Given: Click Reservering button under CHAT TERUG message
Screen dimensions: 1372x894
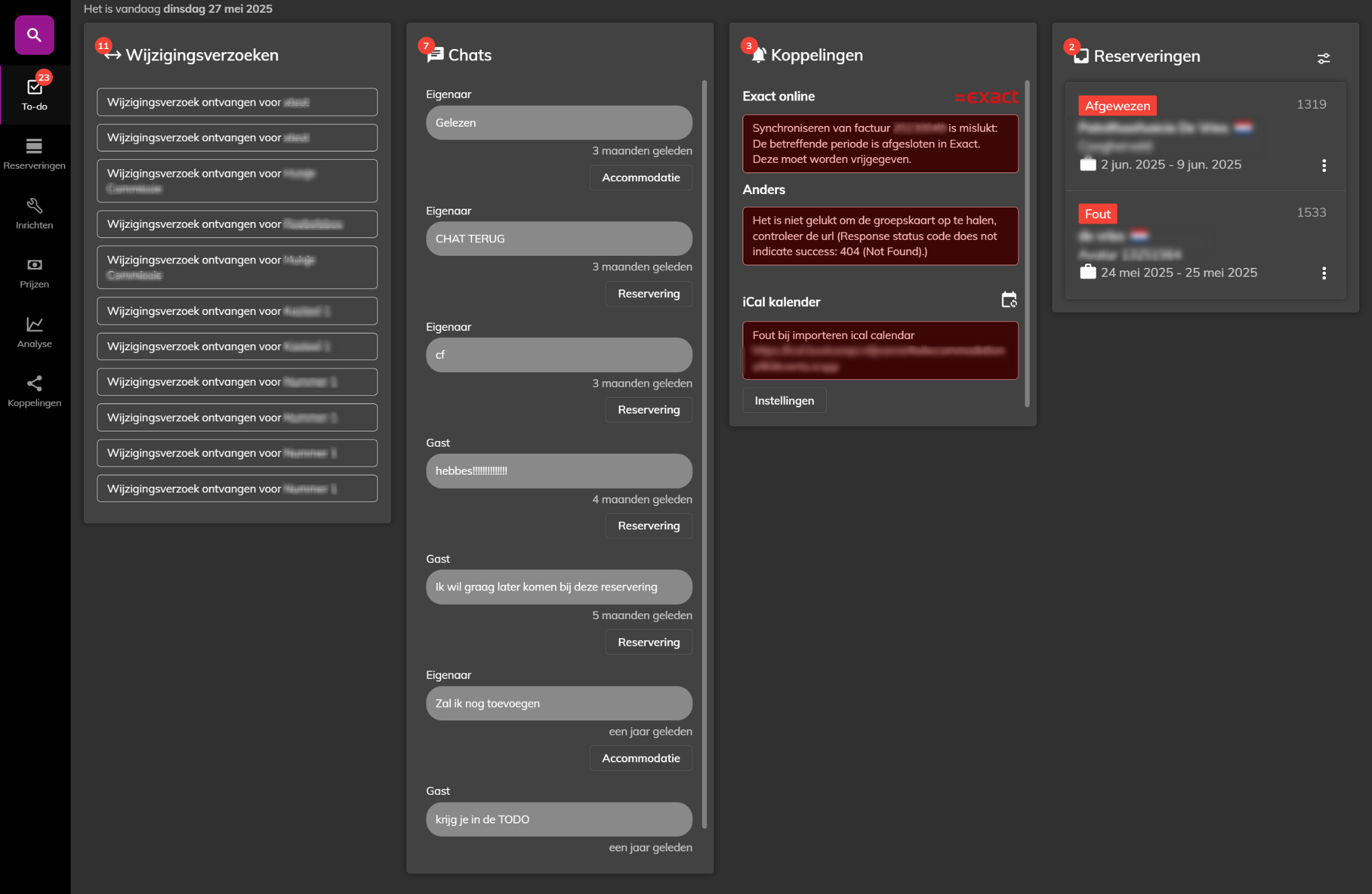Looking at the screenshot, I should (648, 294).
